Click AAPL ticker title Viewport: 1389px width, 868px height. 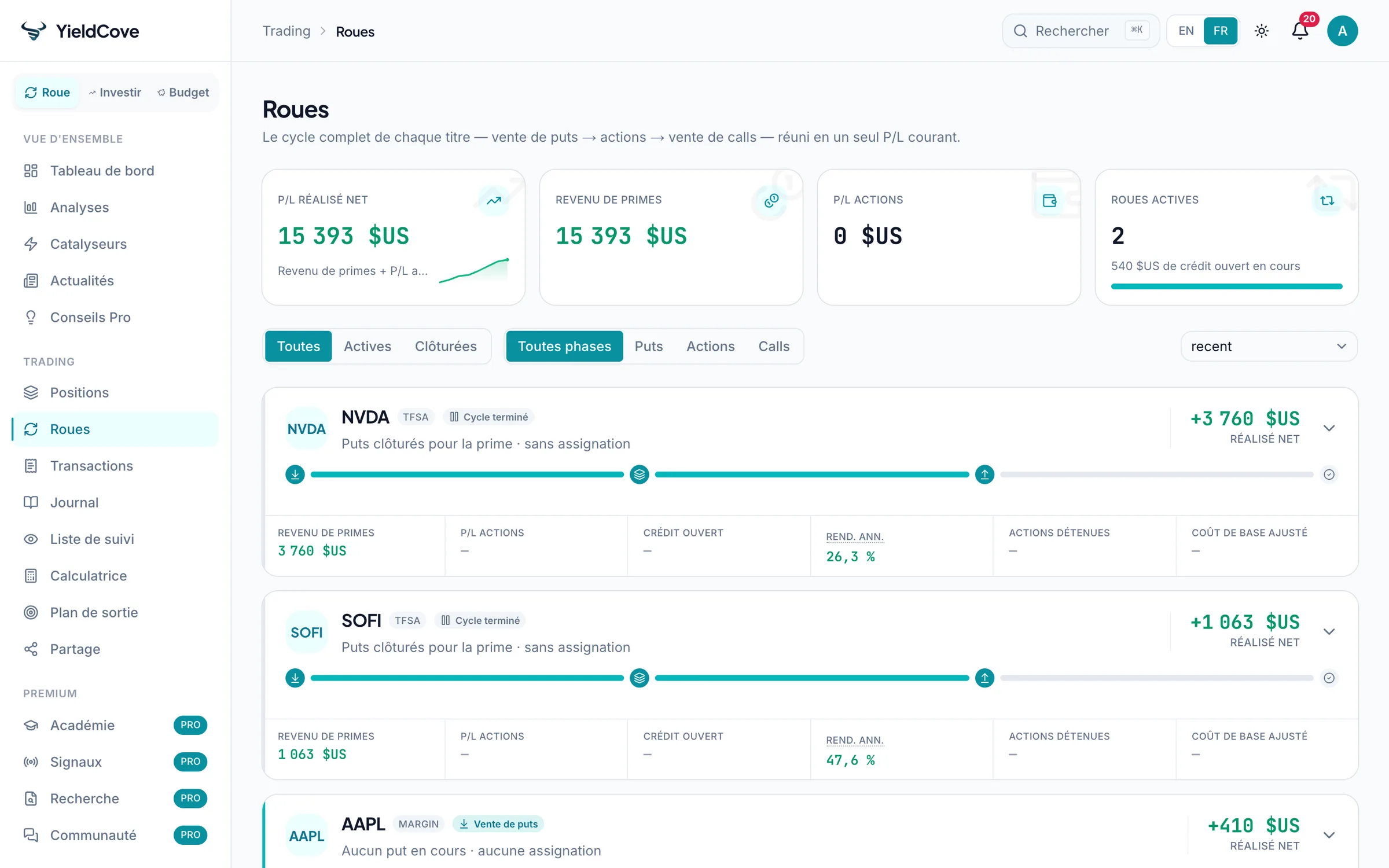click(363, 823)
